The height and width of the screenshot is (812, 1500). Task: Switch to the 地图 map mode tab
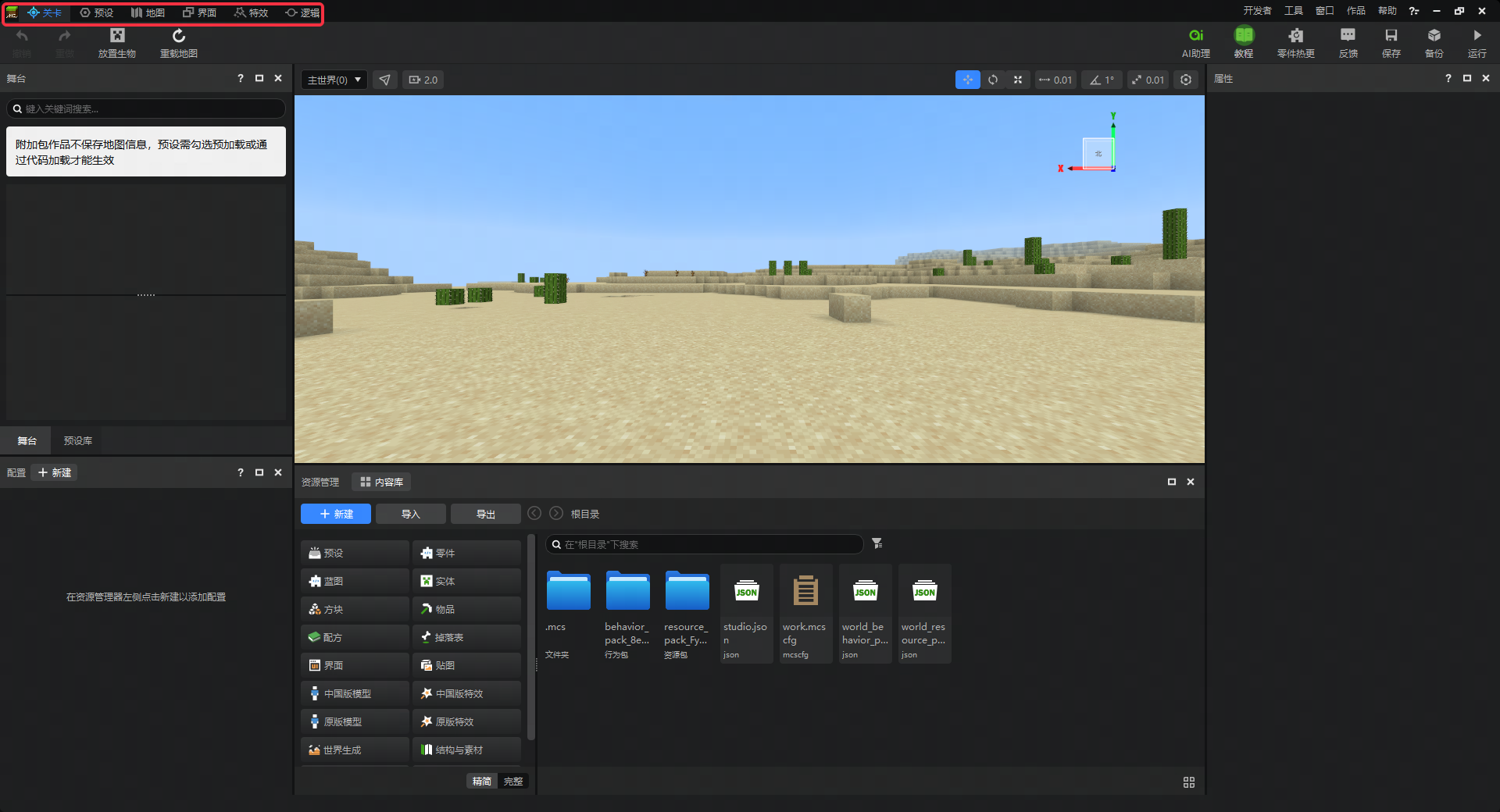coord(148,12)
